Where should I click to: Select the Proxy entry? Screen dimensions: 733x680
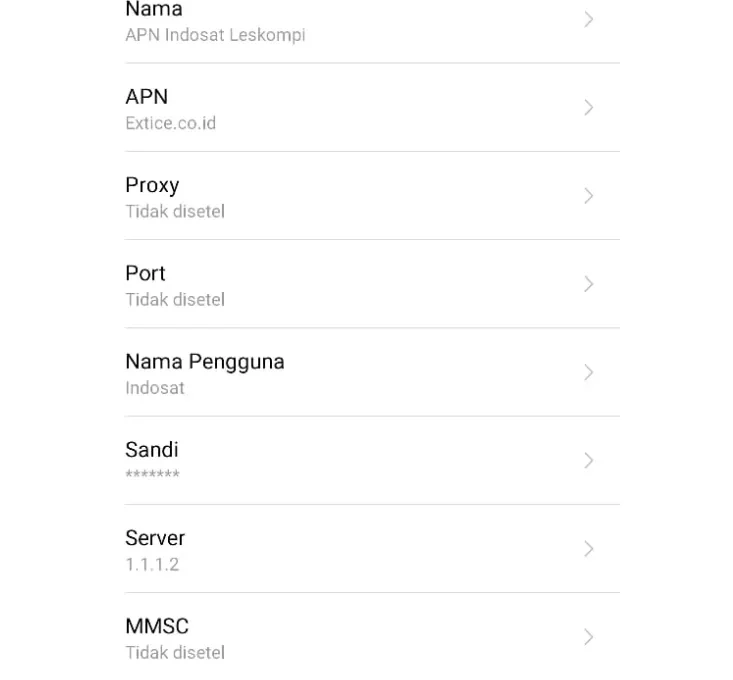[x=372, y=196]
